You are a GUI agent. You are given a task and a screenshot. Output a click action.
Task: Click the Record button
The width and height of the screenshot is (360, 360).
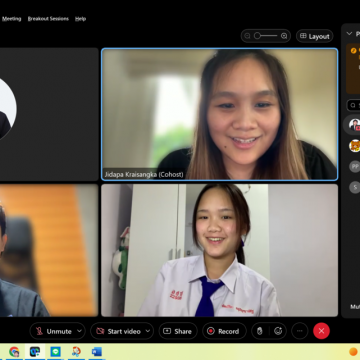click(x=224, y=331)
